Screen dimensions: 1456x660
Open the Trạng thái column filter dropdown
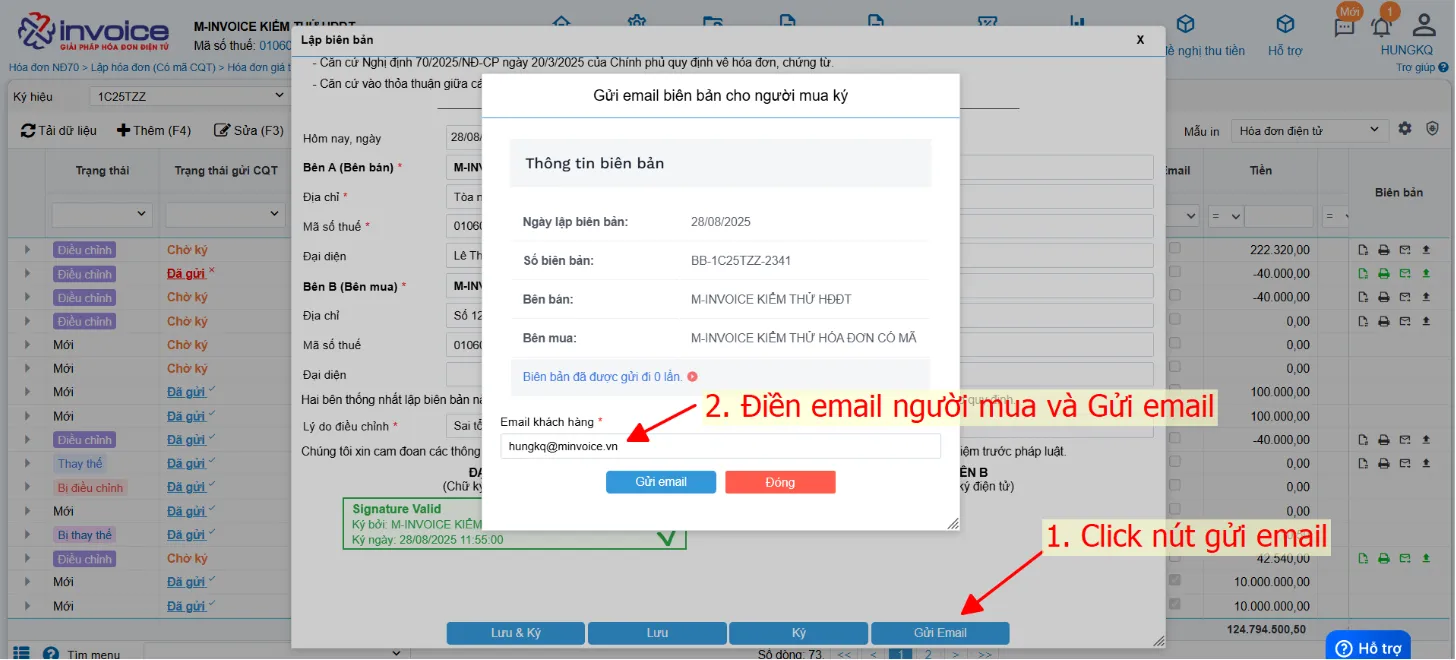103,214
